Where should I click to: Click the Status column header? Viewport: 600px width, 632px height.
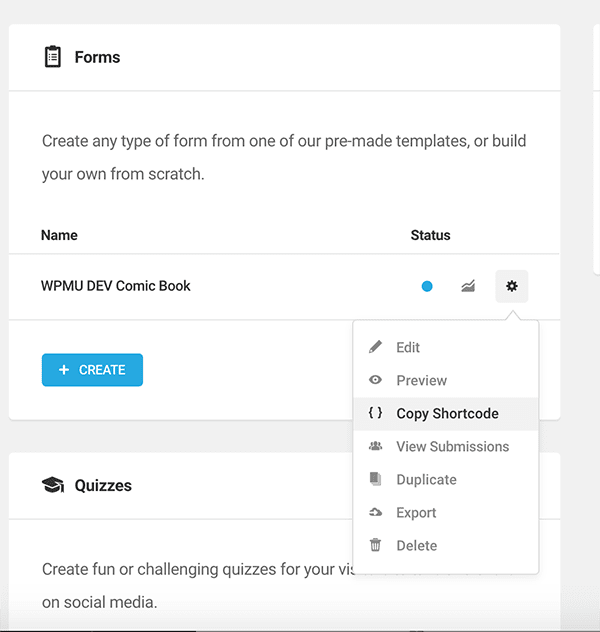click(430, 235)
